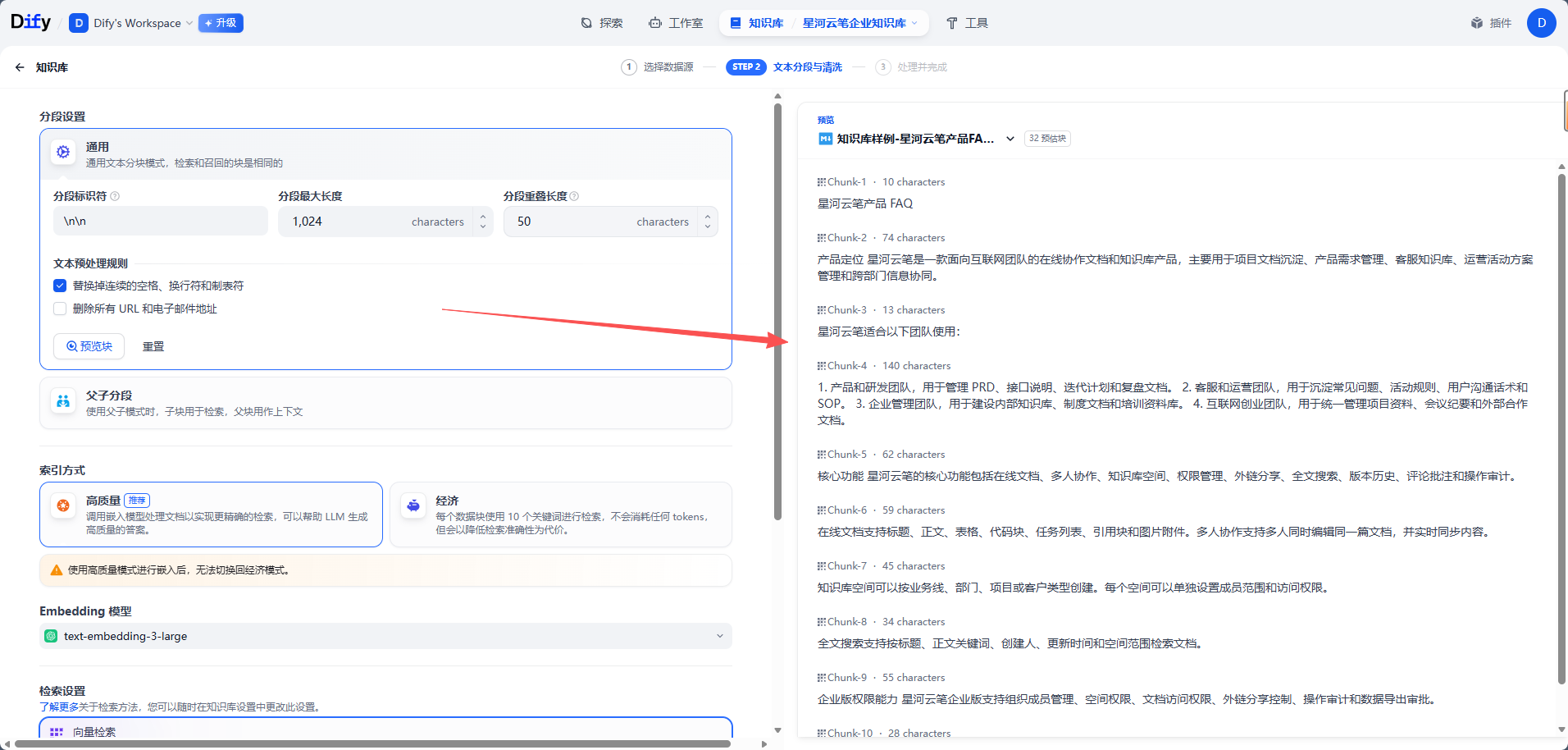The image size is (1568, 750).
Task: Increase 分段最大长度 with the up stepper
Action: click(483, 217)
